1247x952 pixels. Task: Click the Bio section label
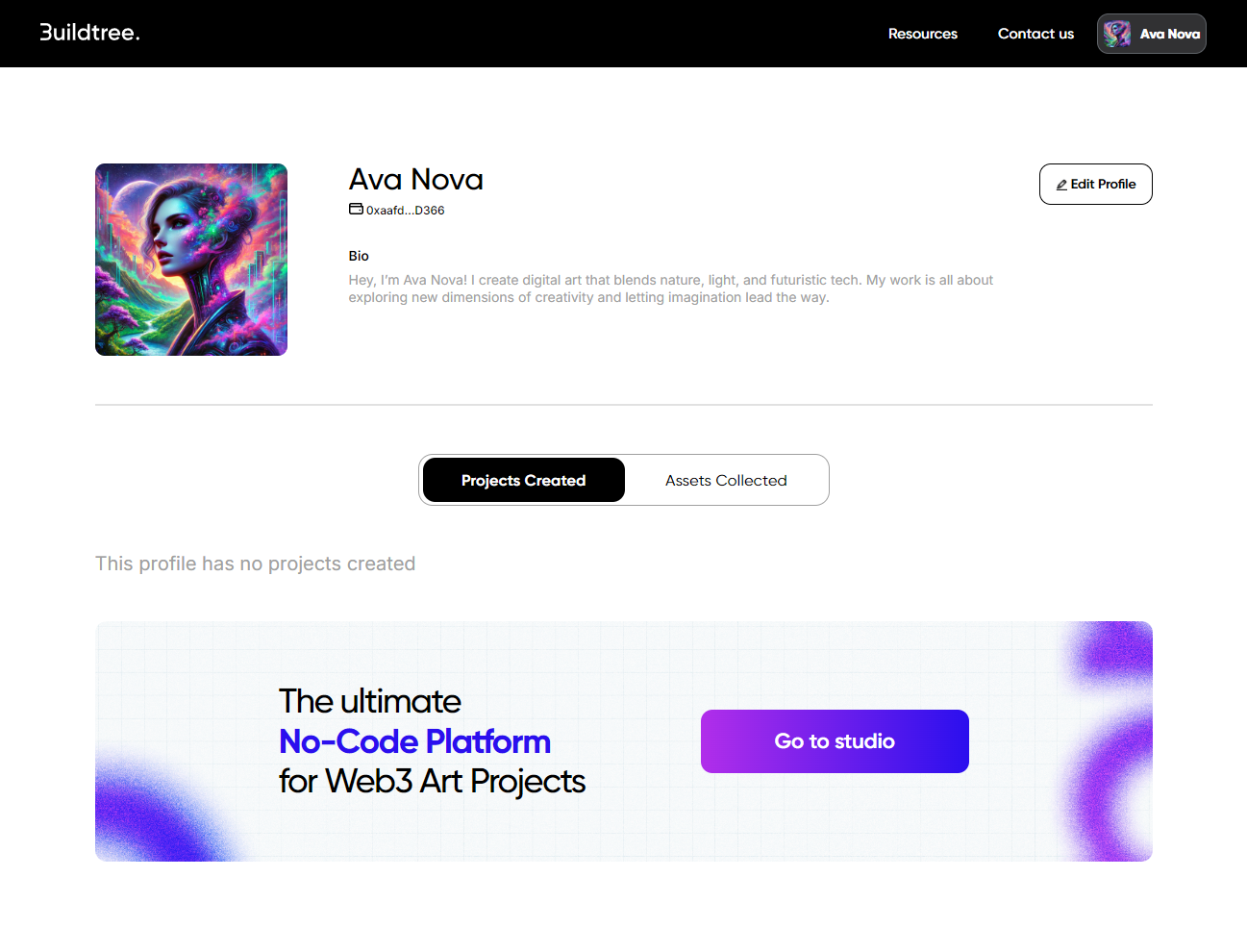pyautogui.click(x=359, y=256)
